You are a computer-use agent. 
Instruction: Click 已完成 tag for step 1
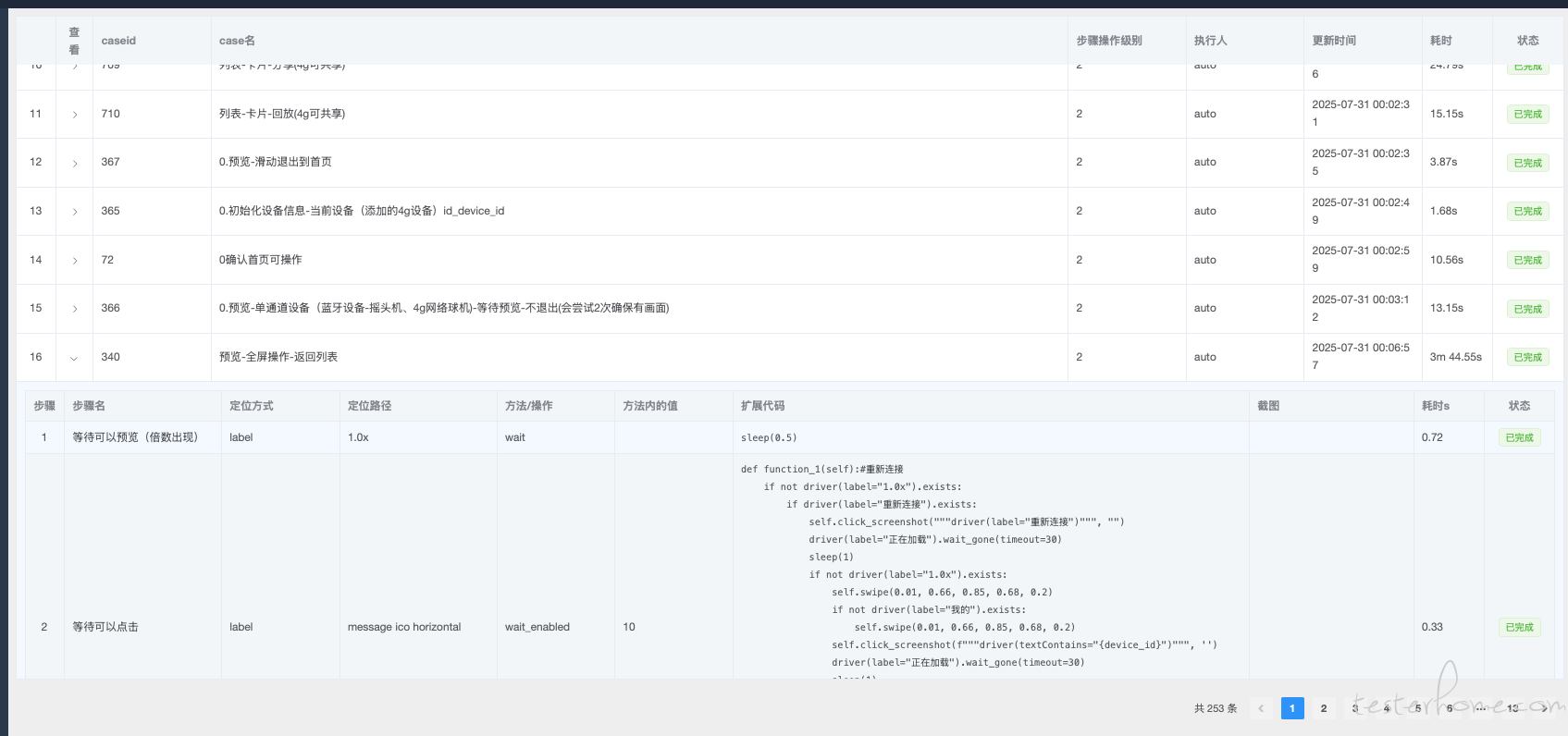tap(1519, 438)
